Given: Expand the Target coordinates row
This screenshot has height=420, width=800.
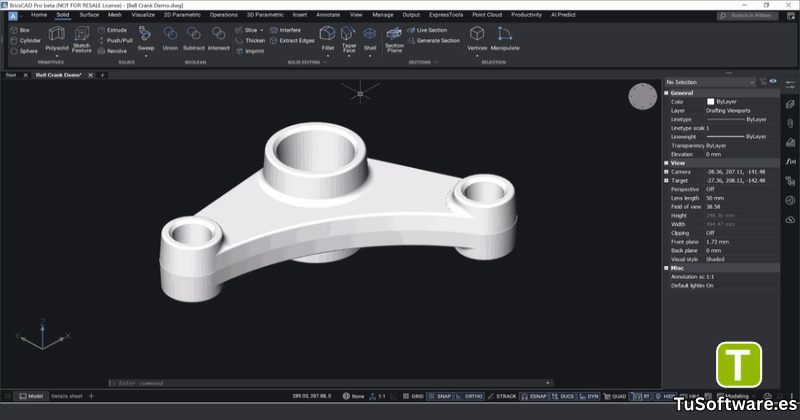Looking at the screenshot, I should pyautogui.click(x=666, y=181).
